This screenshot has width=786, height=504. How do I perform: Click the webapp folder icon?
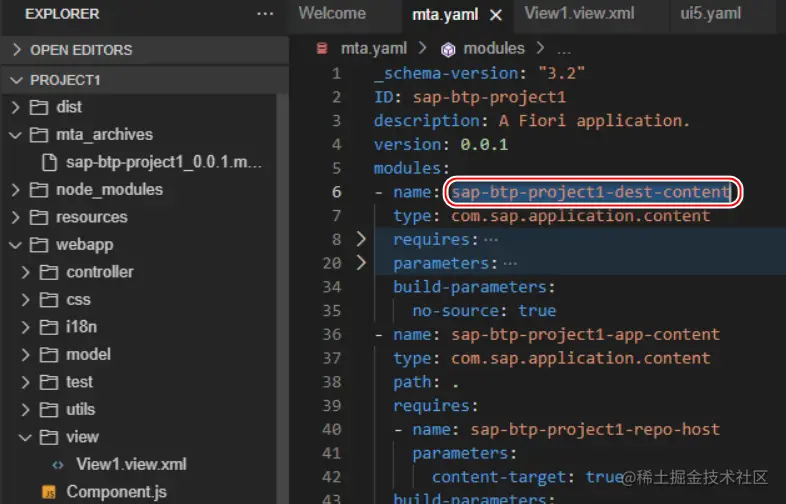tap(39, 245)
